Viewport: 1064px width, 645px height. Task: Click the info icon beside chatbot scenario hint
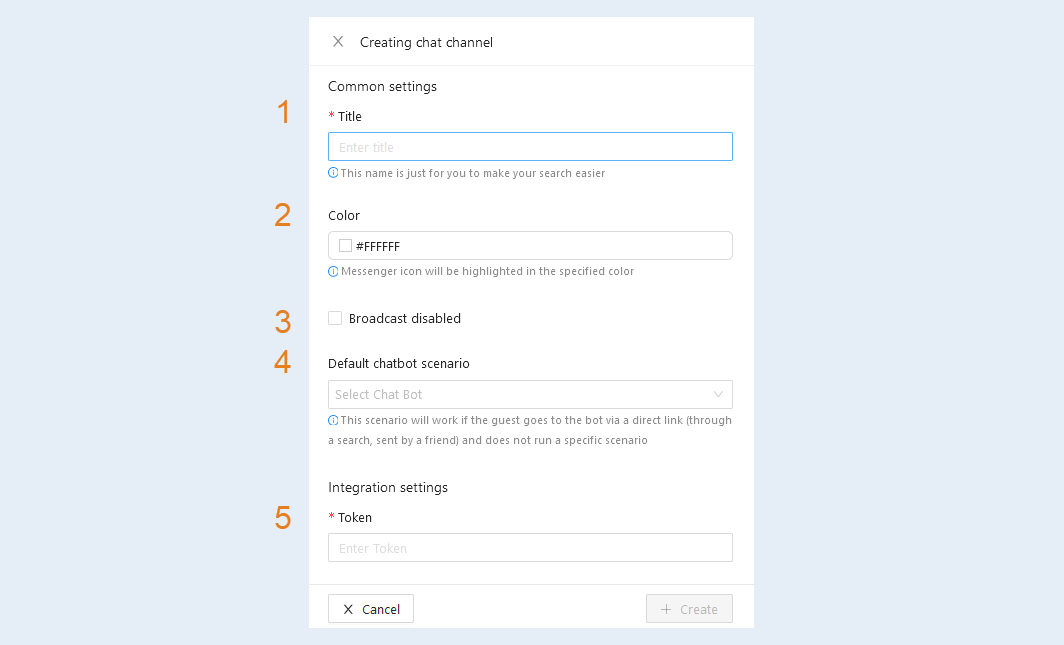point(333,421)
